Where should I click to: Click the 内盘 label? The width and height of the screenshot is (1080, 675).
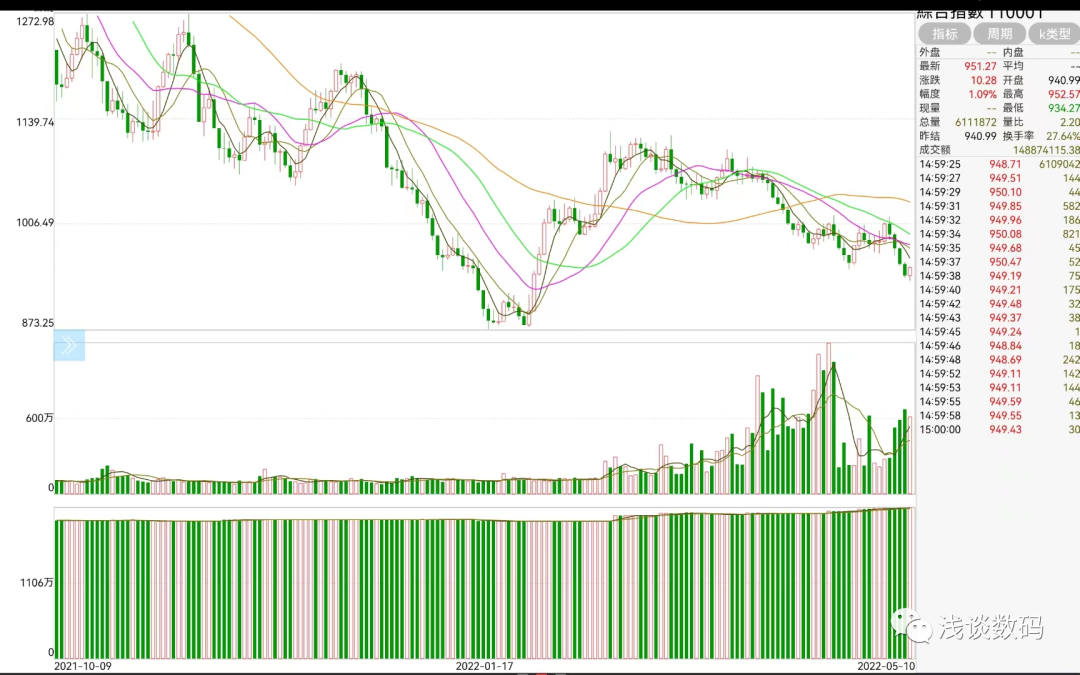[x=1013, y=52]
